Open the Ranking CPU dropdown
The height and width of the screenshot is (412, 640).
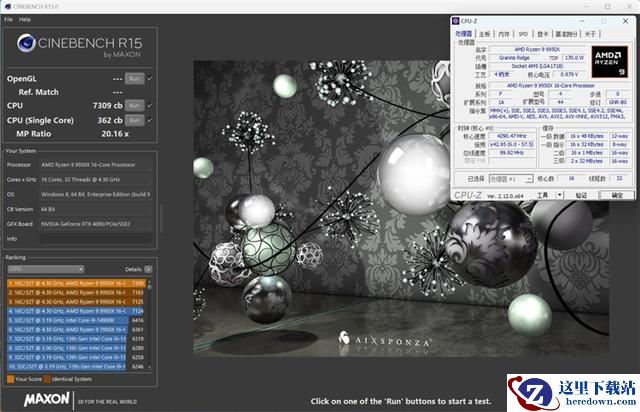click(x=46, y=269)
